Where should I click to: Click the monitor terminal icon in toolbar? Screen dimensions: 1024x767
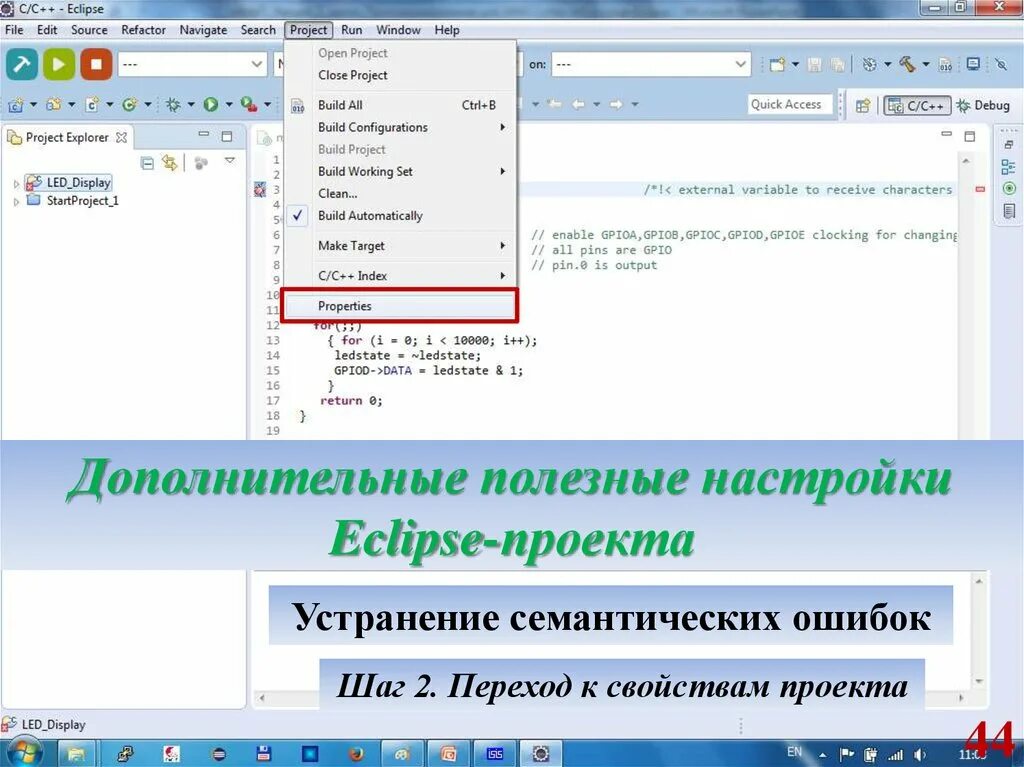973,64
